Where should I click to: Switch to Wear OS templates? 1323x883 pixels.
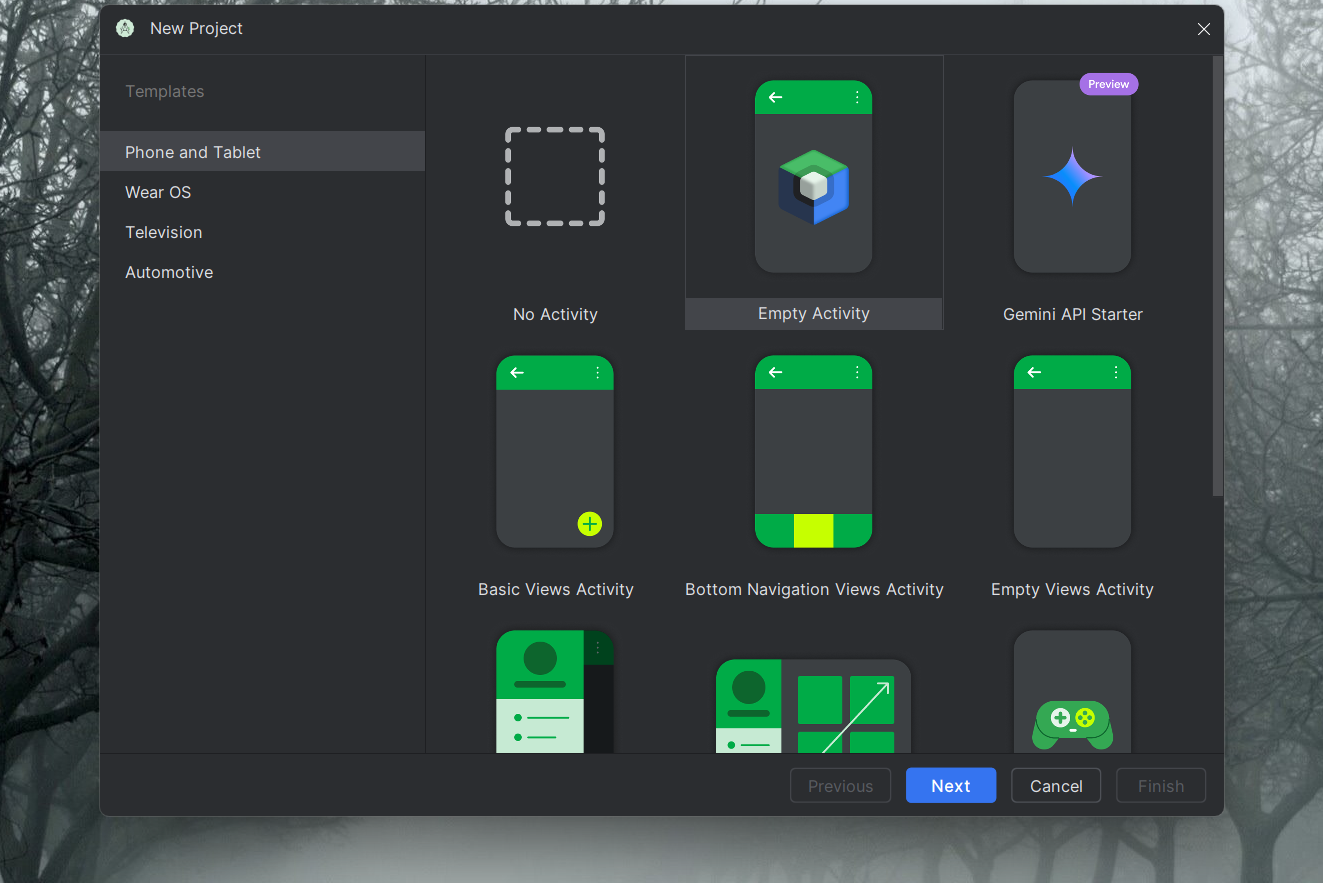(262, 192)
